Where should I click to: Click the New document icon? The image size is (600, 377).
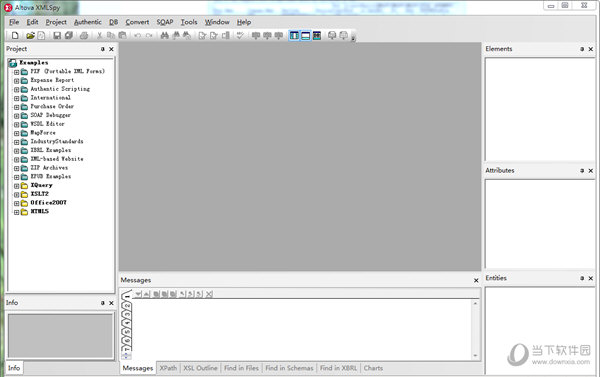(15, 36)
